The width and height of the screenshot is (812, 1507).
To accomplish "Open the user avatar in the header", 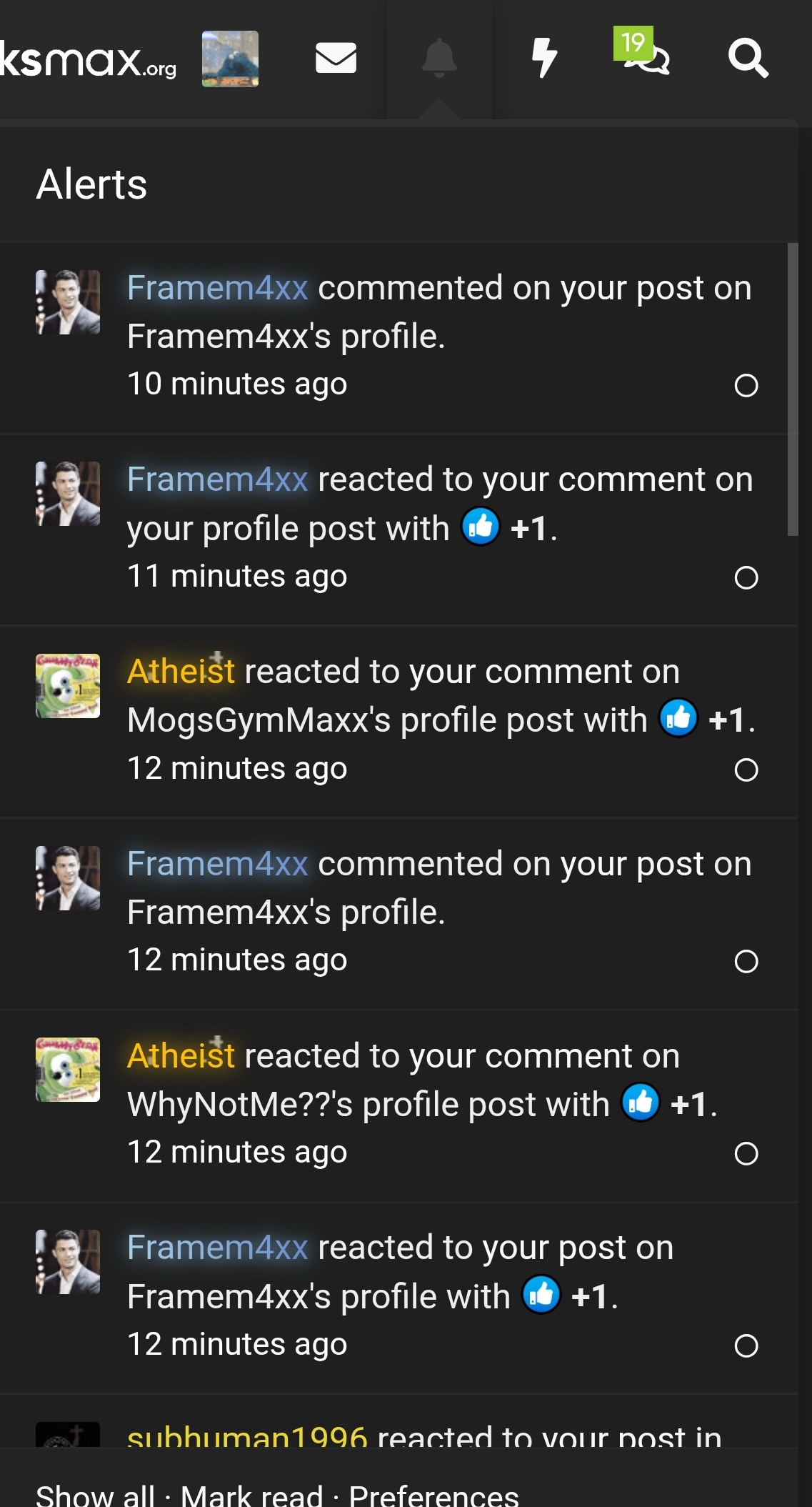I will click(230, 59).
